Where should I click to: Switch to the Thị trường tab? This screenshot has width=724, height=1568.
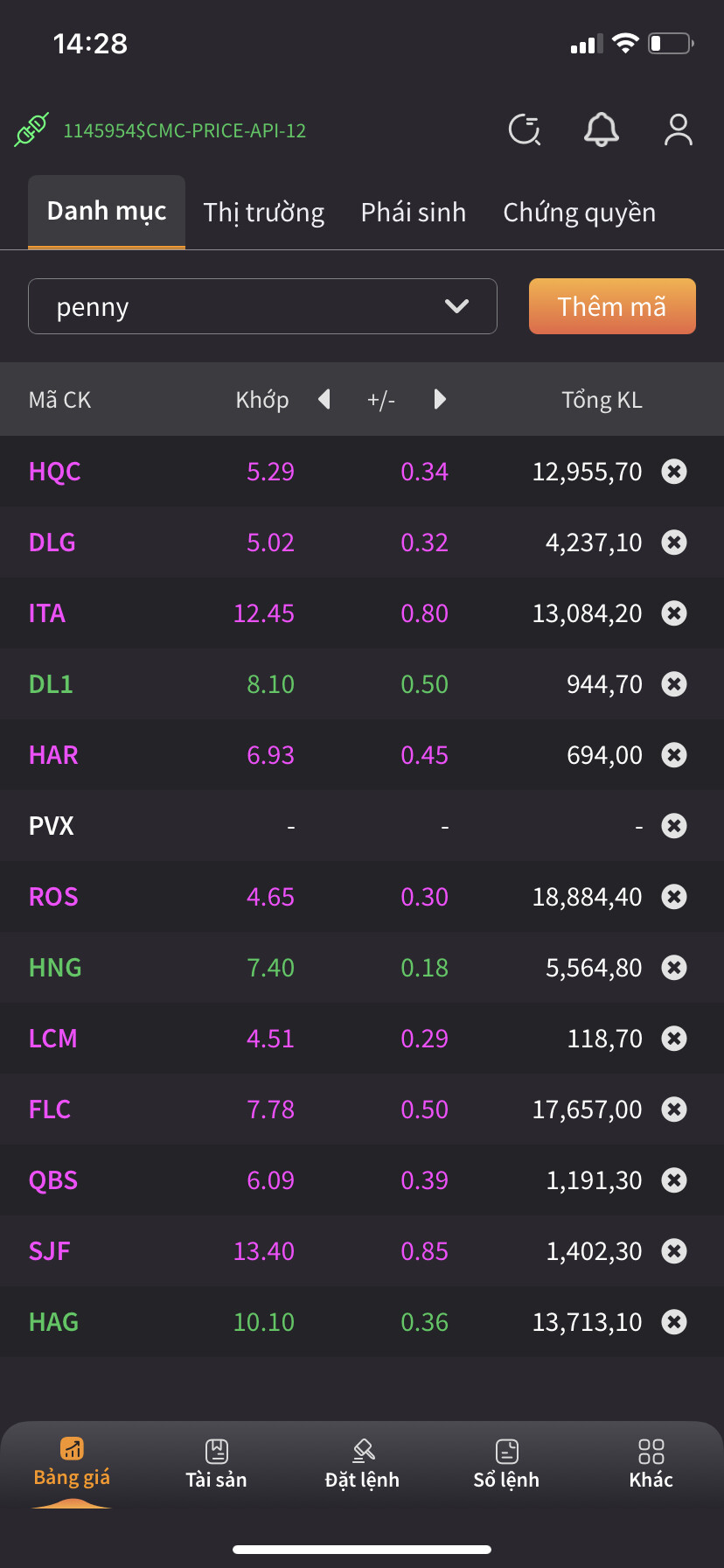point(264,213)
